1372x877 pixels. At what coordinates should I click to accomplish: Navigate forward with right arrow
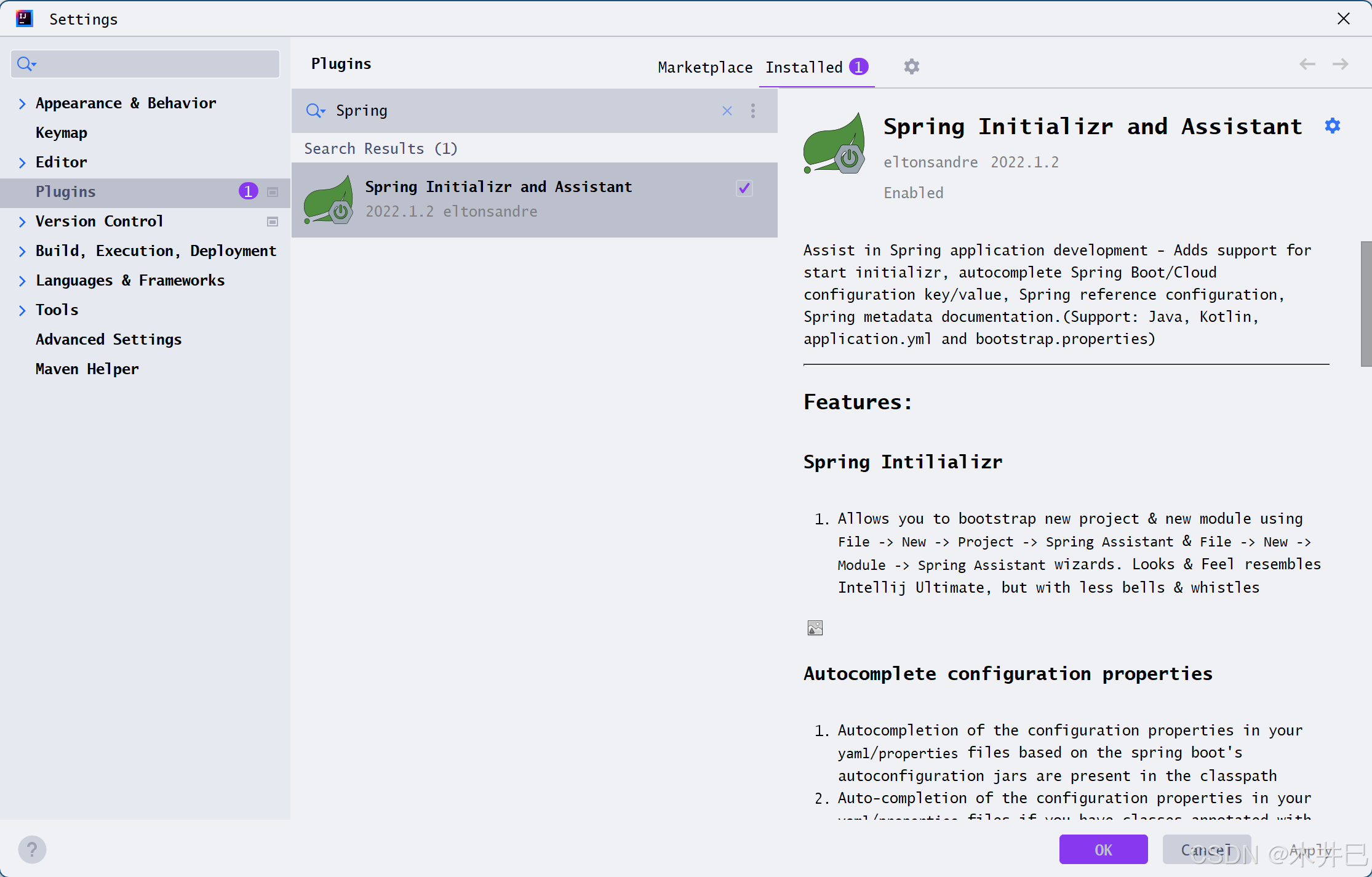(x=1340, y=64)
